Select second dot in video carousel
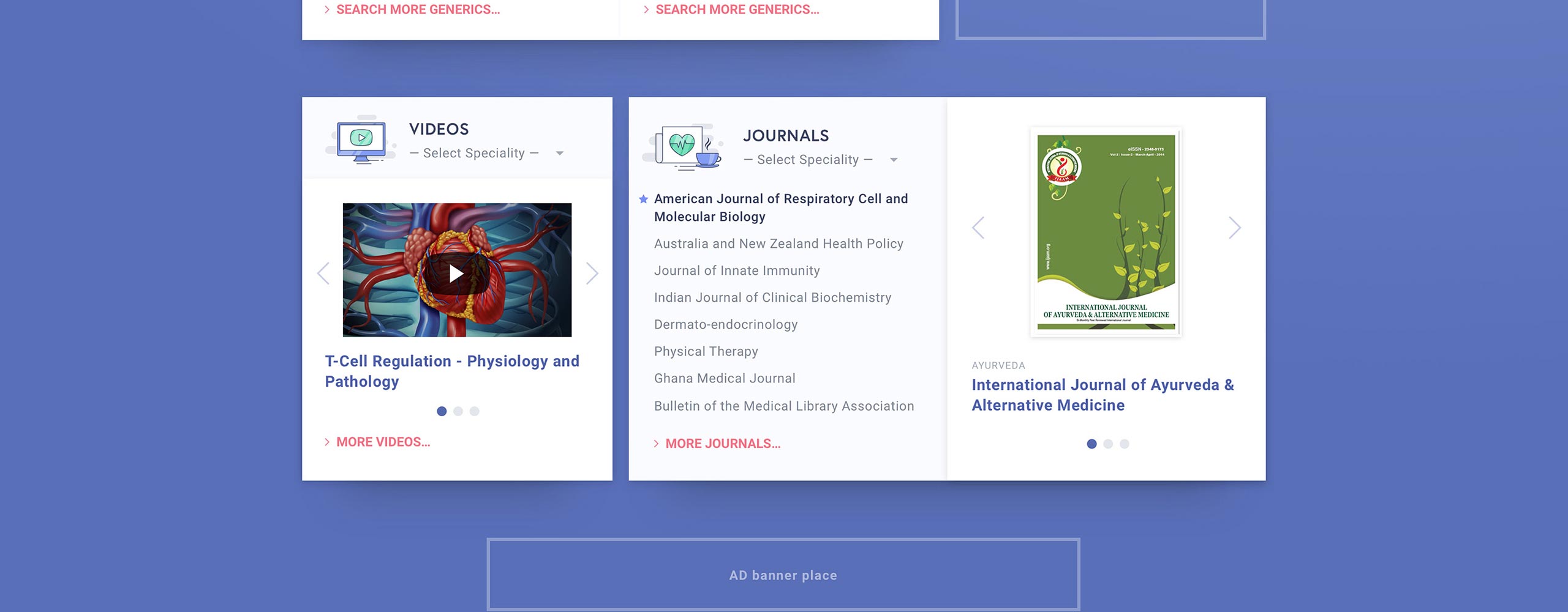This screenshot has height=612, width=1568. pos(458,411)
